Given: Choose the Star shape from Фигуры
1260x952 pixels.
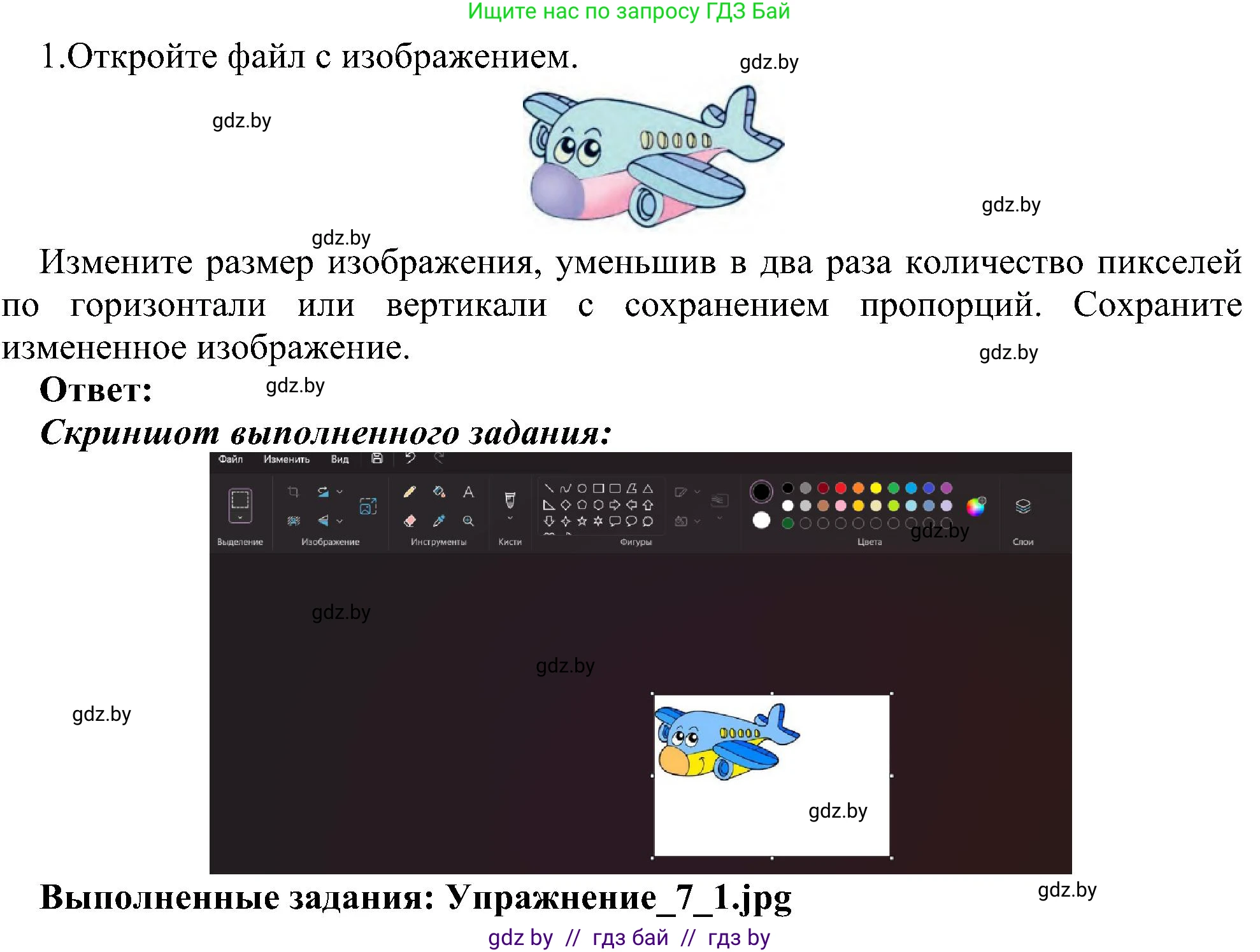Looking at the screenshot, I should click(583, 522).
